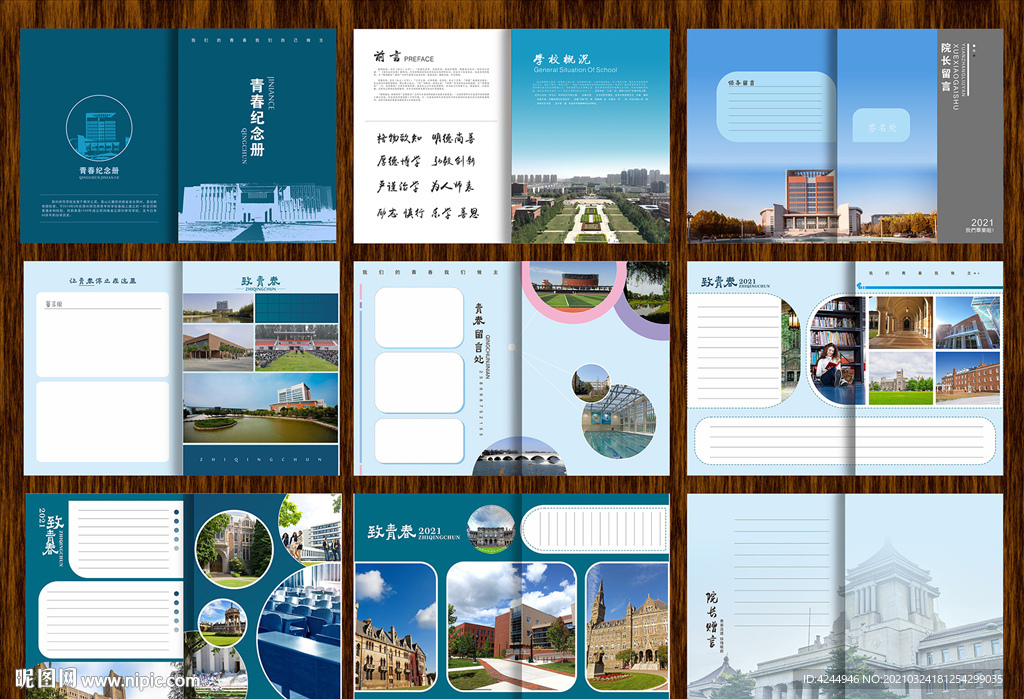Click the 签名处 signature box
The image size is (1024, 699).
click(x=881, y=125)
